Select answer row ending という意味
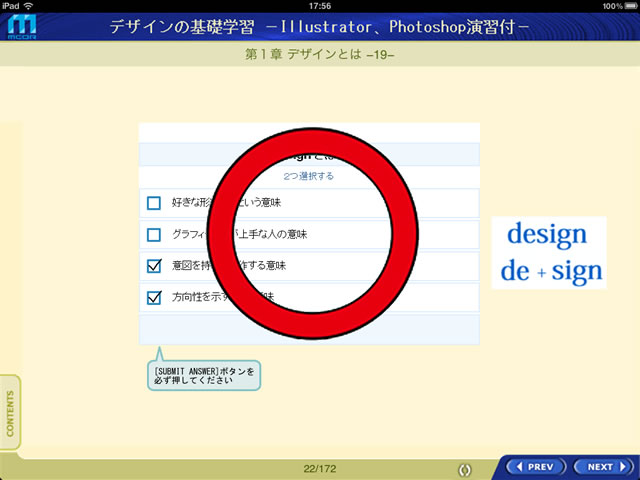Viewport: 640px width, 480px height. 309,203
